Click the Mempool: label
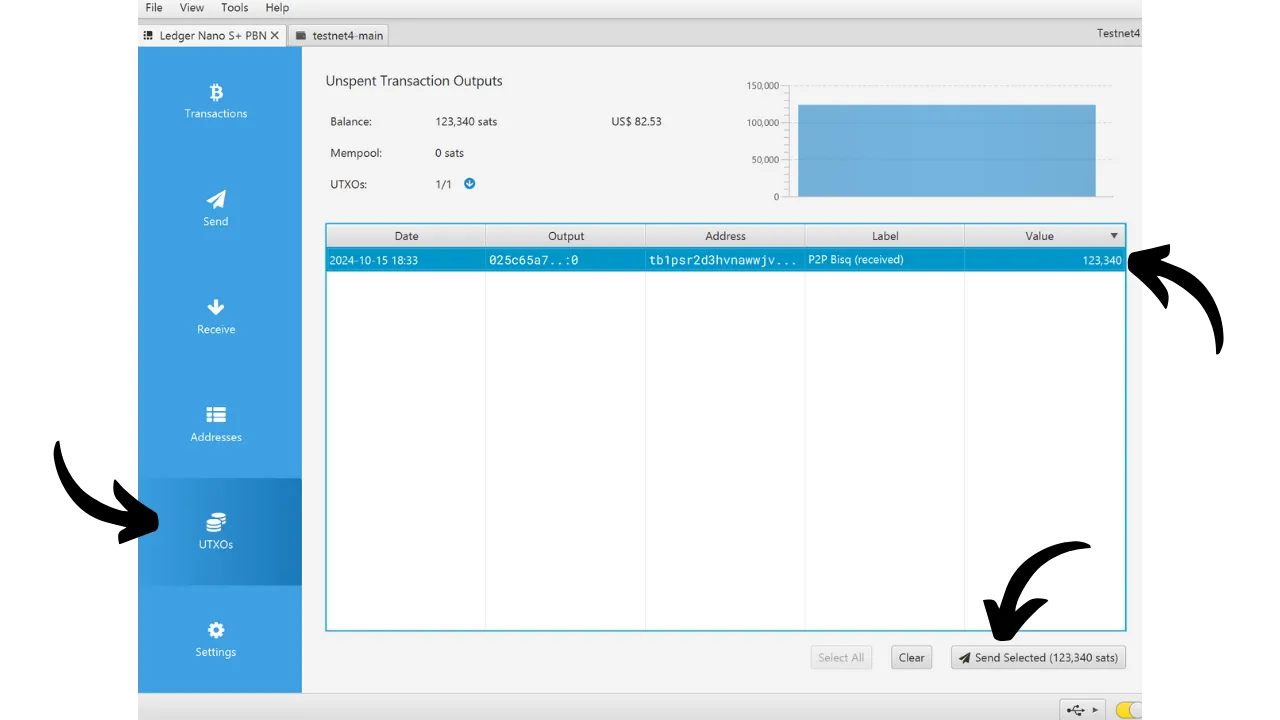The height and width of the screenshot is (720, 1280). (x=356, y=153)
